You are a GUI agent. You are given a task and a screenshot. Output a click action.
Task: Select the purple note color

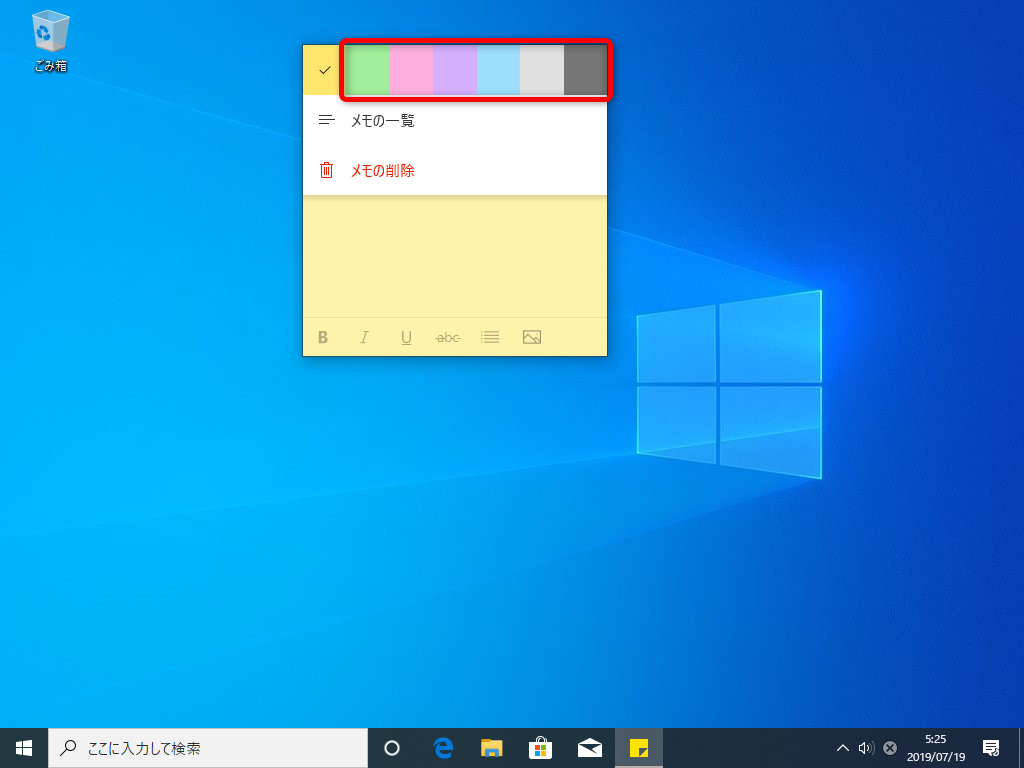[x=454, y=70]
